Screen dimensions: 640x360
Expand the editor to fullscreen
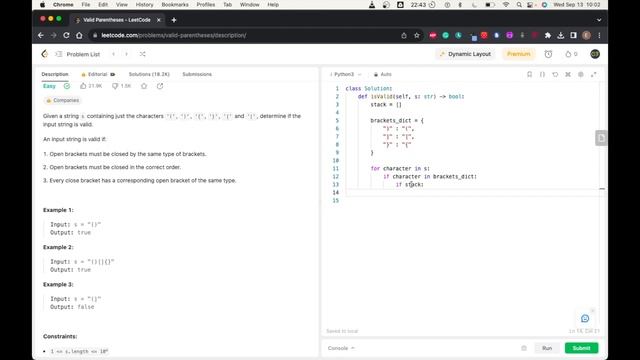(x=593, y=74)
